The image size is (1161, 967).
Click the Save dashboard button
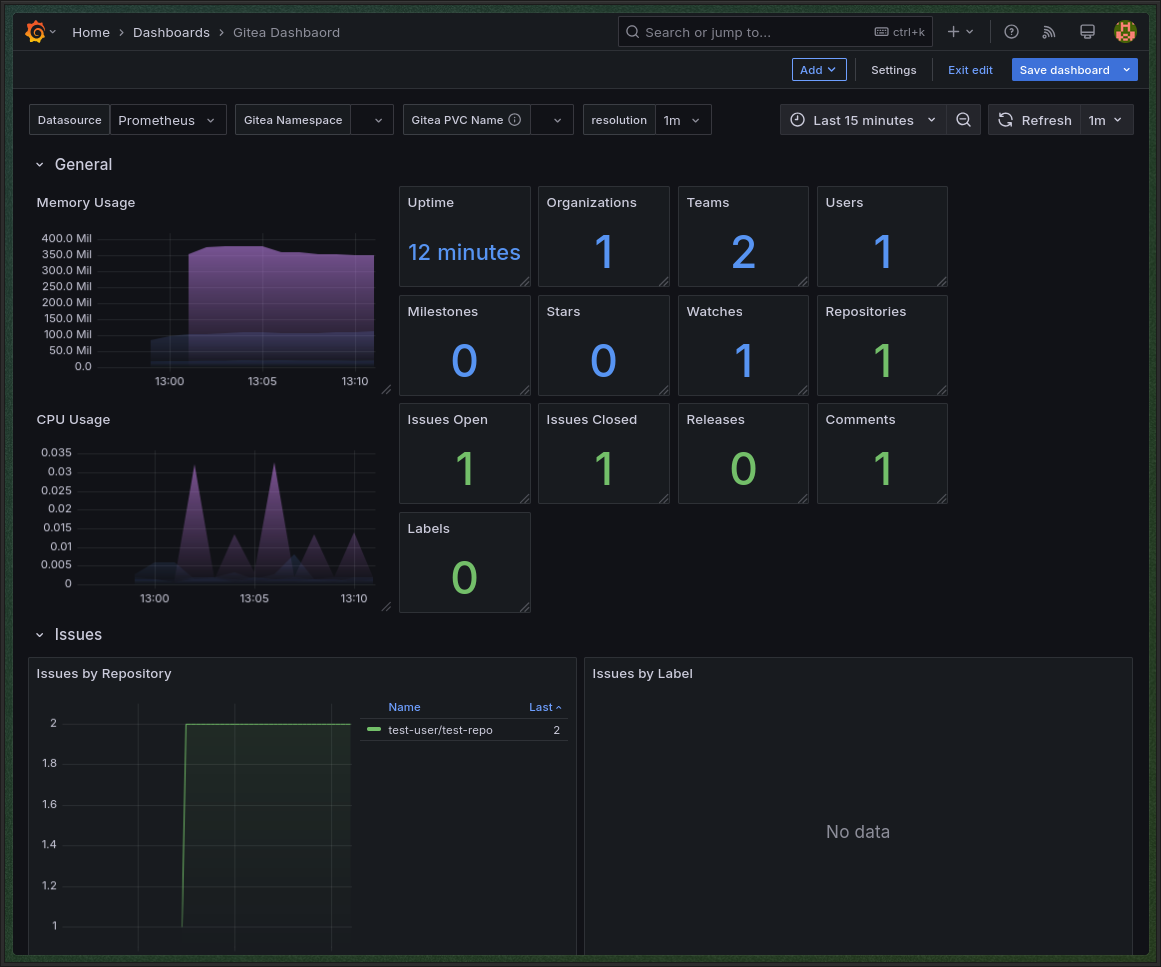1064,70
